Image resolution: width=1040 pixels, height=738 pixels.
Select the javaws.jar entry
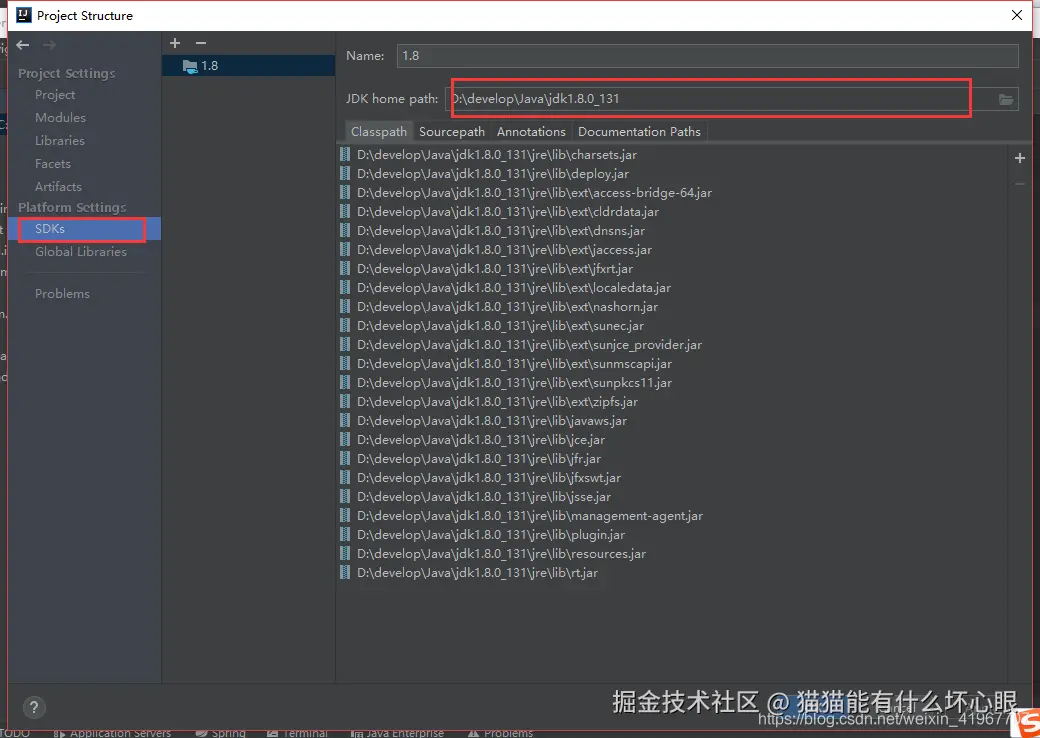[x=491, y=421]
